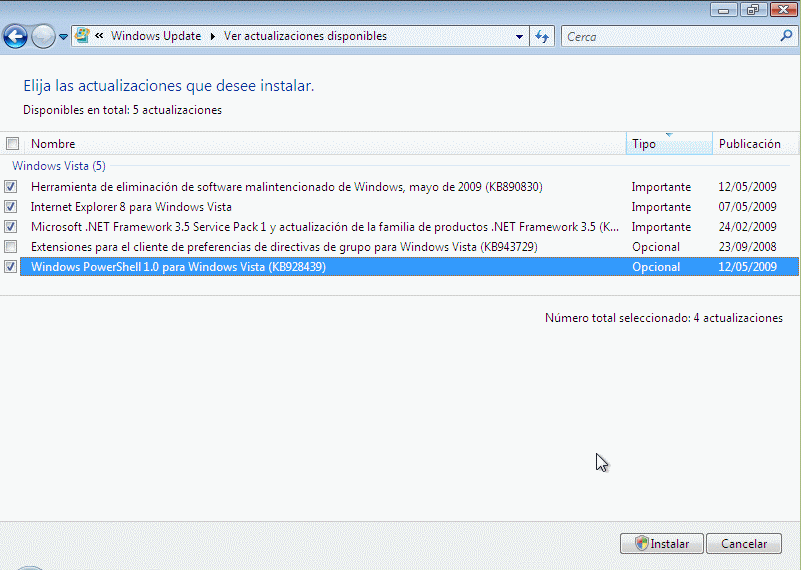Click the breadcrumb arrow after Windows Update

[x=212, y=36]
